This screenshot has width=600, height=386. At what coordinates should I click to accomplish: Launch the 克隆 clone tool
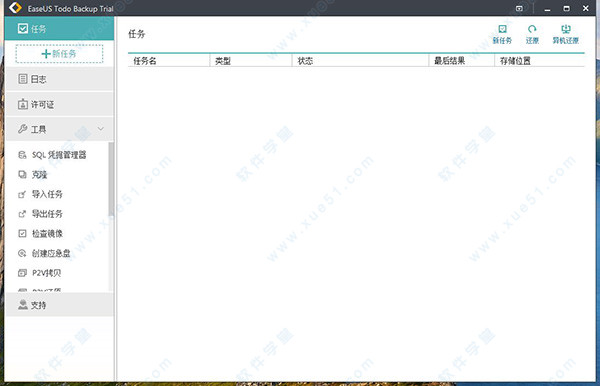(x=33, y=175)
